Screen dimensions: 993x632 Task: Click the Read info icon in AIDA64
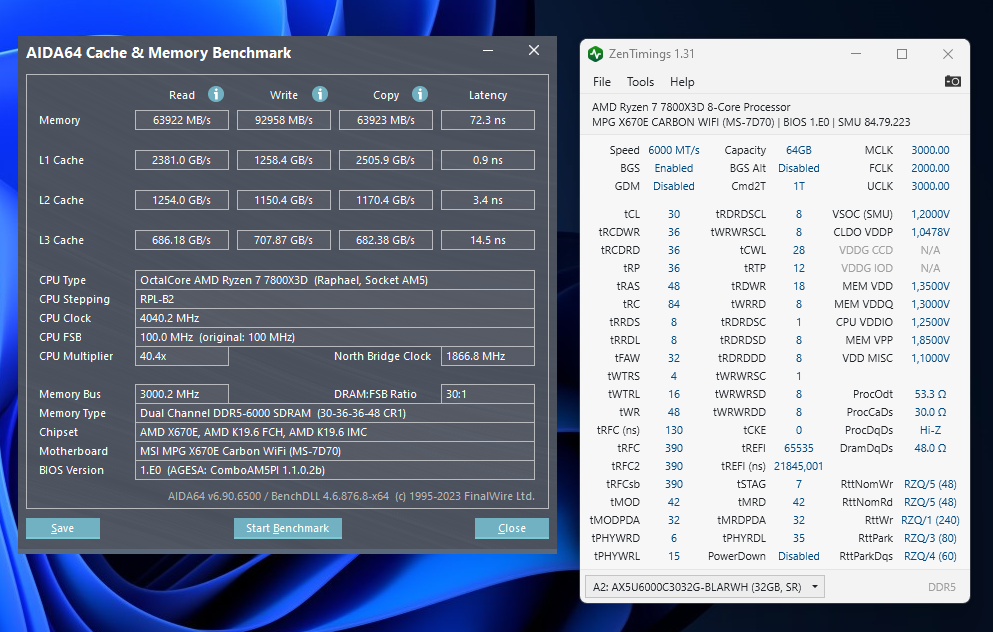pos(216,94)
